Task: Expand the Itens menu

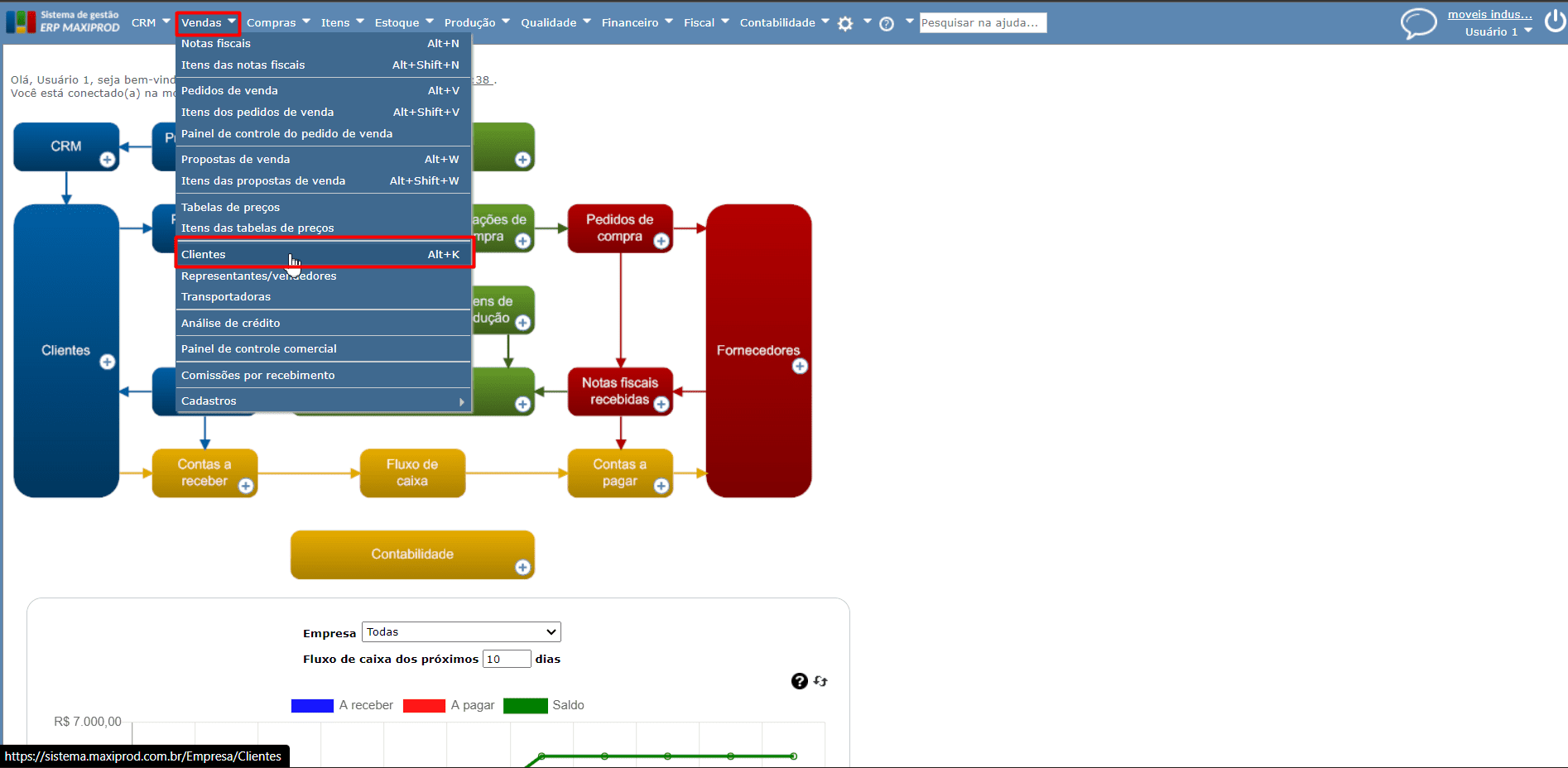Action: tap(343, 22)
